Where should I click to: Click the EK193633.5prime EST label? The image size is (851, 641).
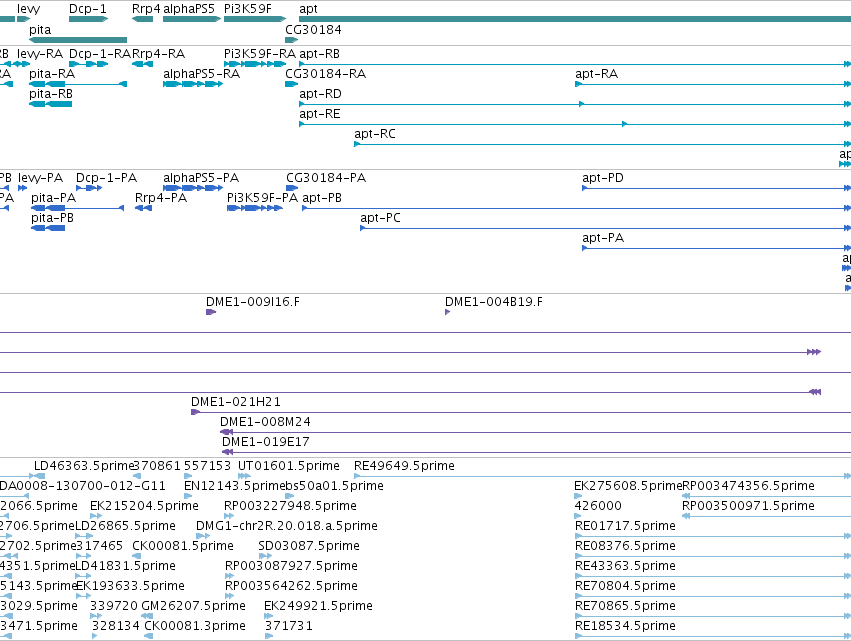(x=130, y=586)
